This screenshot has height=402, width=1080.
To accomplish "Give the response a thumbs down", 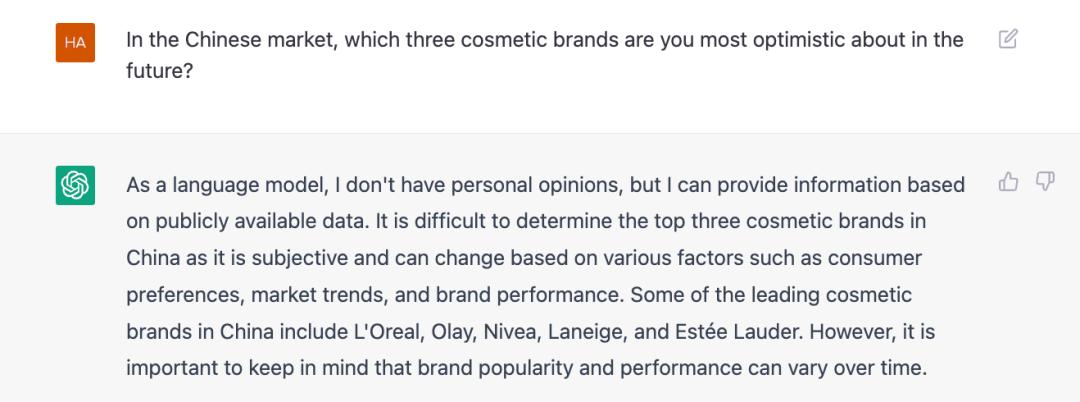I will [x=1045, y=181].
